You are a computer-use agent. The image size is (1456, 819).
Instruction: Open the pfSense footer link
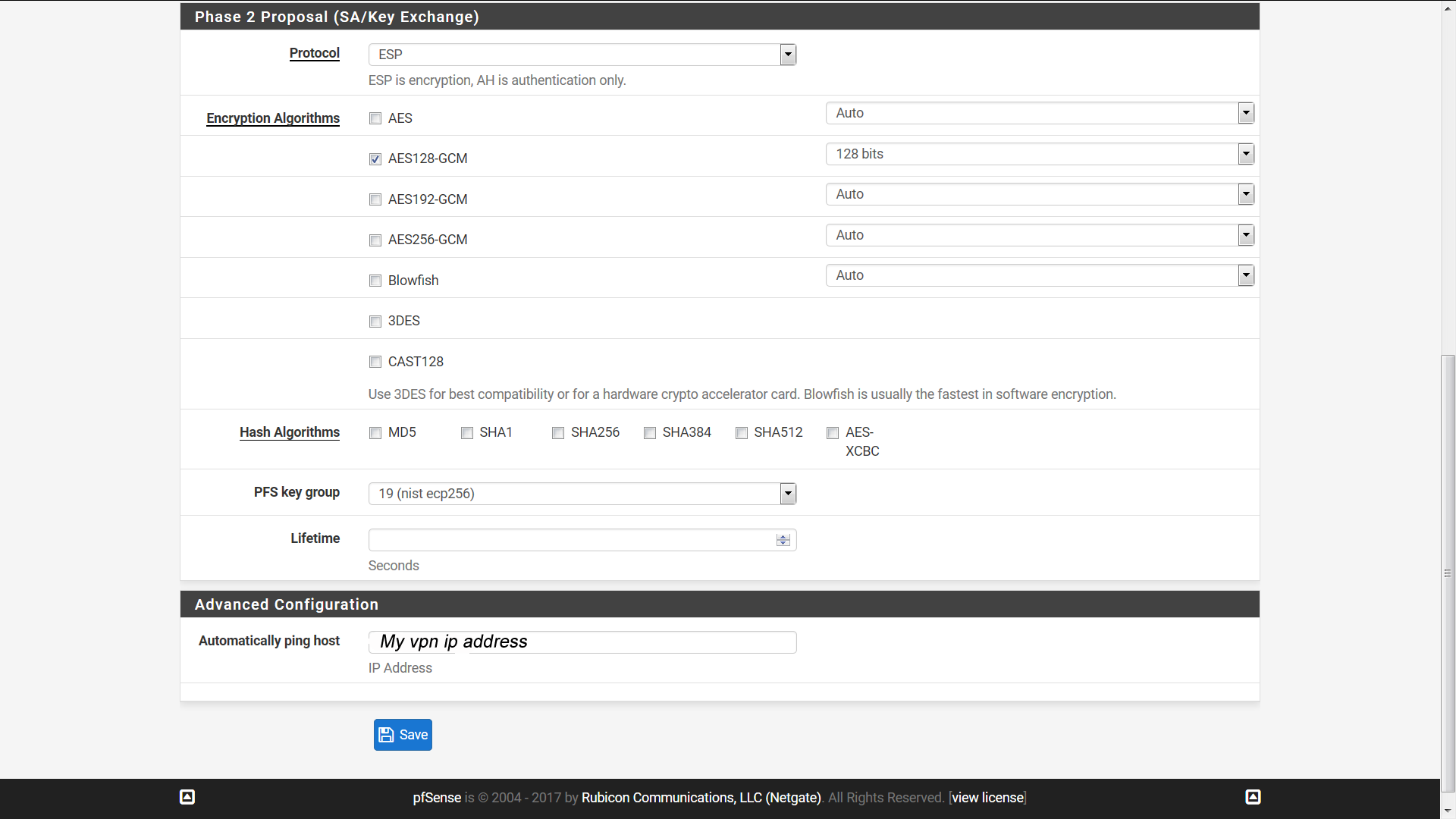437,798
